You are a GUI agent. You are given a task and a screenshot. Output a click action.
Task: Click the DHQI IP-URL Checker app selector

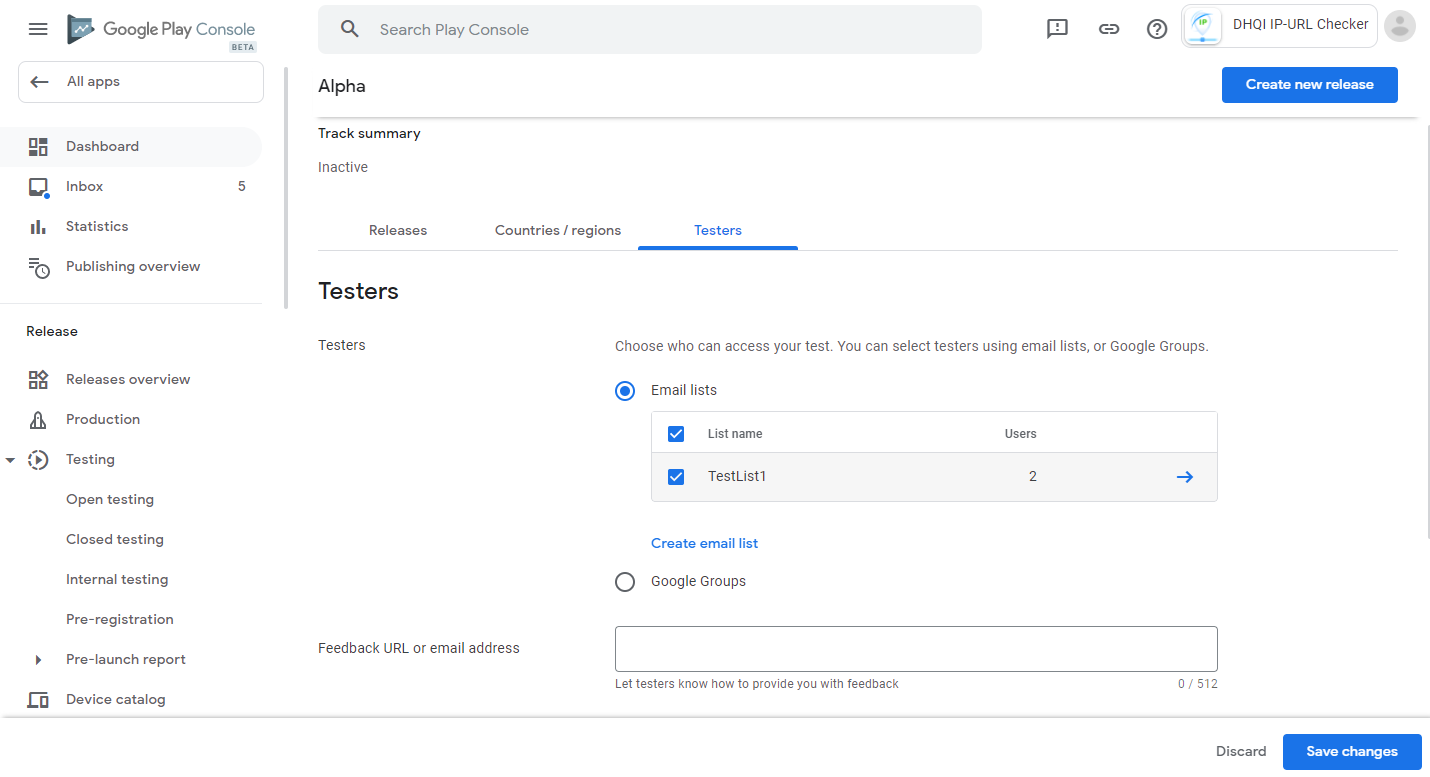1280,26
